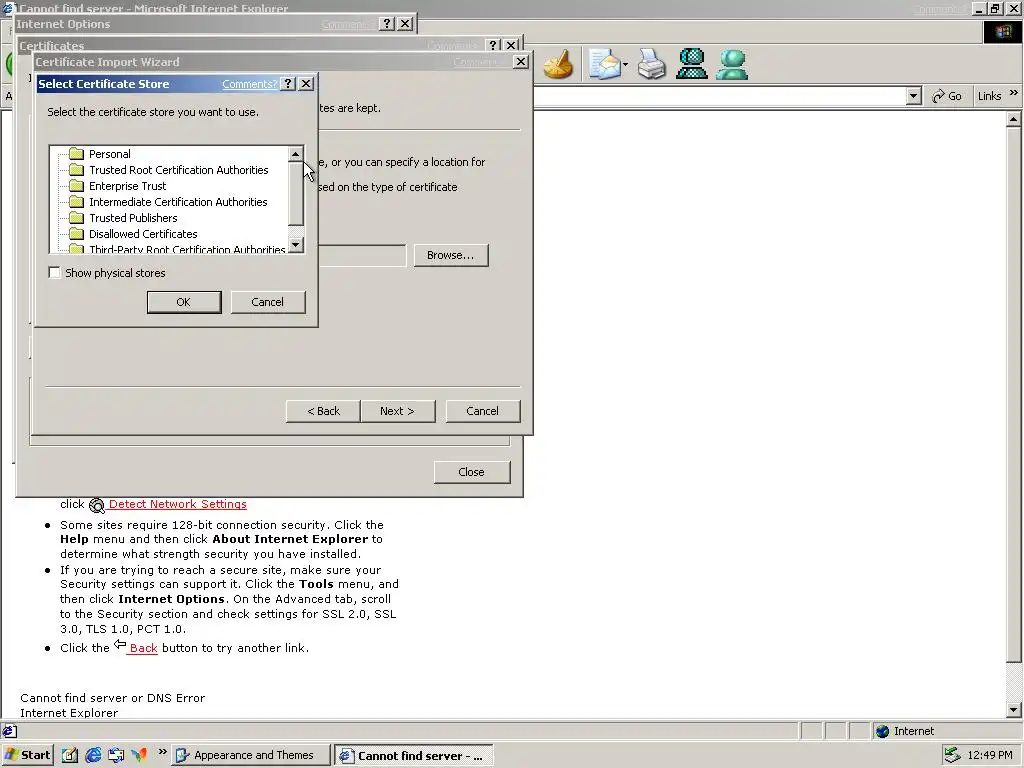Click the green Messenger buddy icon
The image size is (1024, 768).
click(732, 65)
